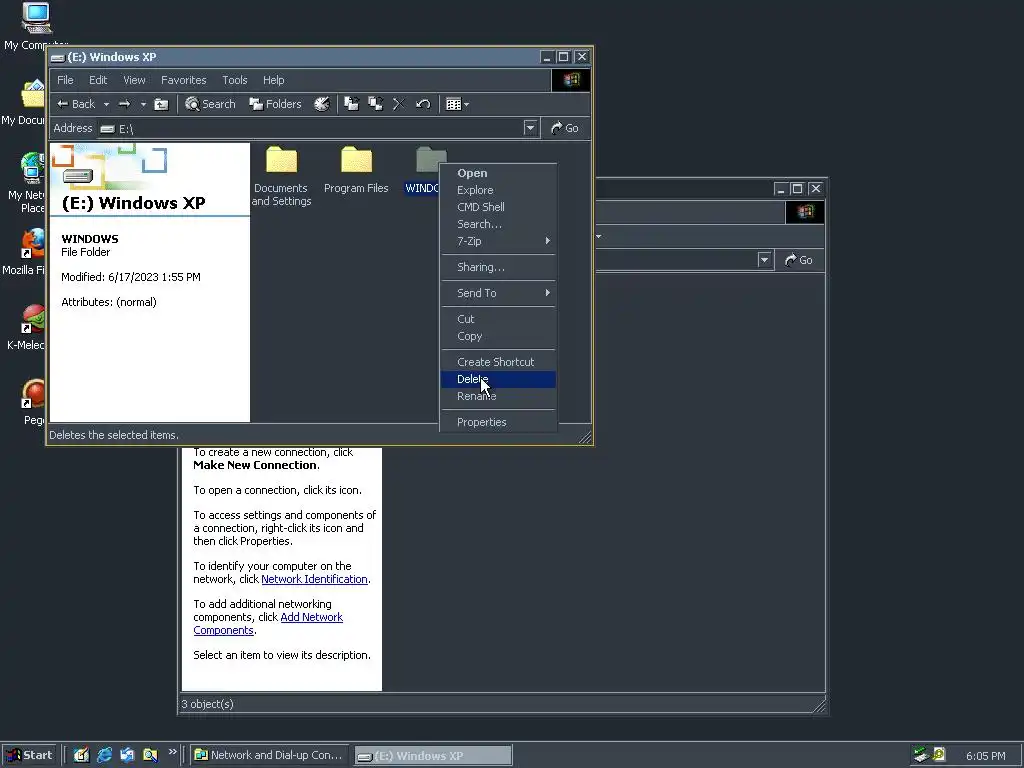Choose Explore from the context menu
1024x768 pixels.
click(x=498, y=190)
